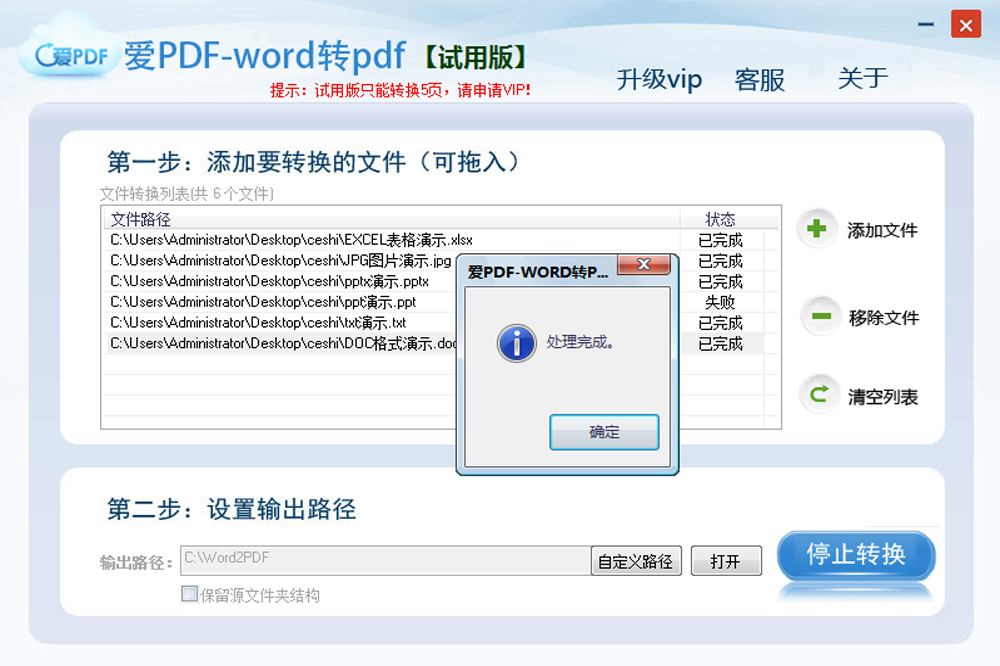Open the output folder with 打开 button
The height and width of the screenshot is (666, 1000).
(726, 560)
